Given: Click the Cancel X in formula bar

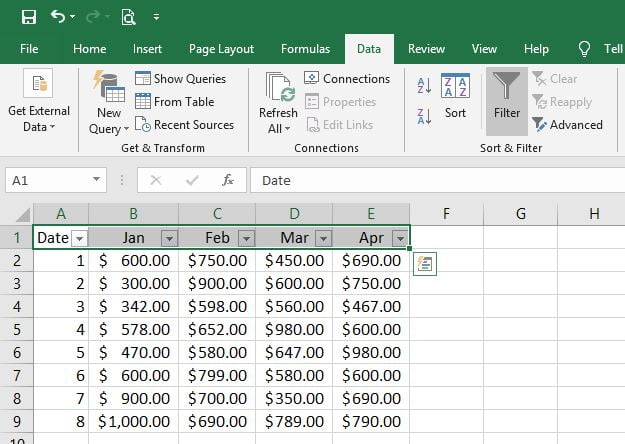Looking at the screenshot, I should click(x=155, y=180).
